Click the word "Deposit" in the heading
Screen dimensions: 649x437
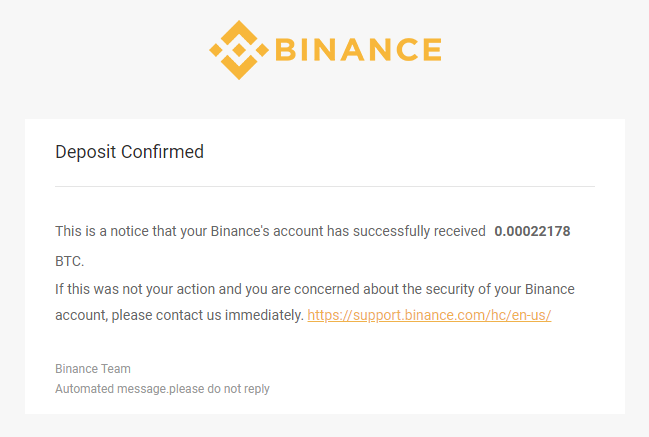pos(86,152)
